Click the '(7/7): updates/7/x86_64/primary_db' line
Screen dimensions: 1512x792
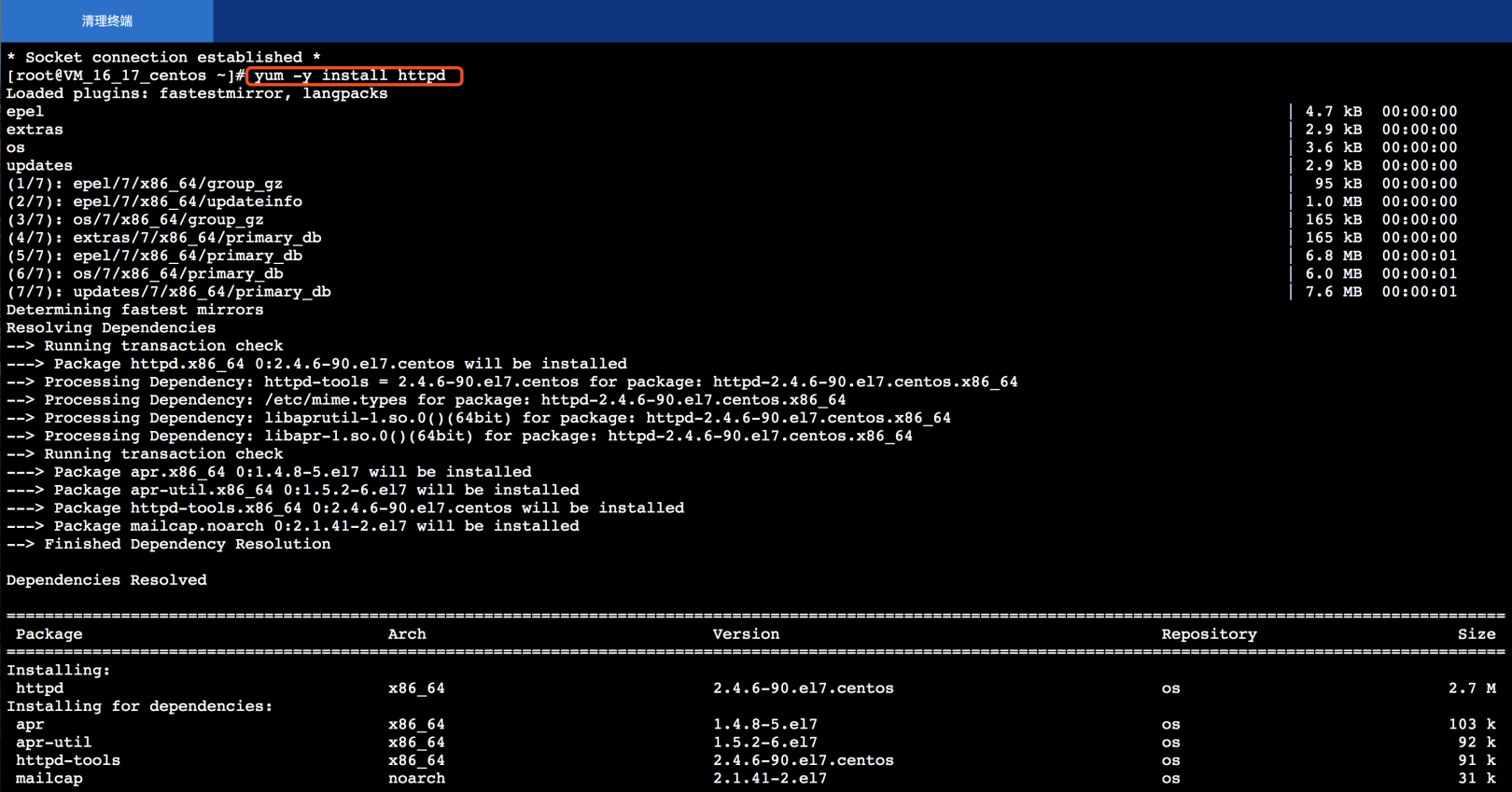click(x=169, y=292)
